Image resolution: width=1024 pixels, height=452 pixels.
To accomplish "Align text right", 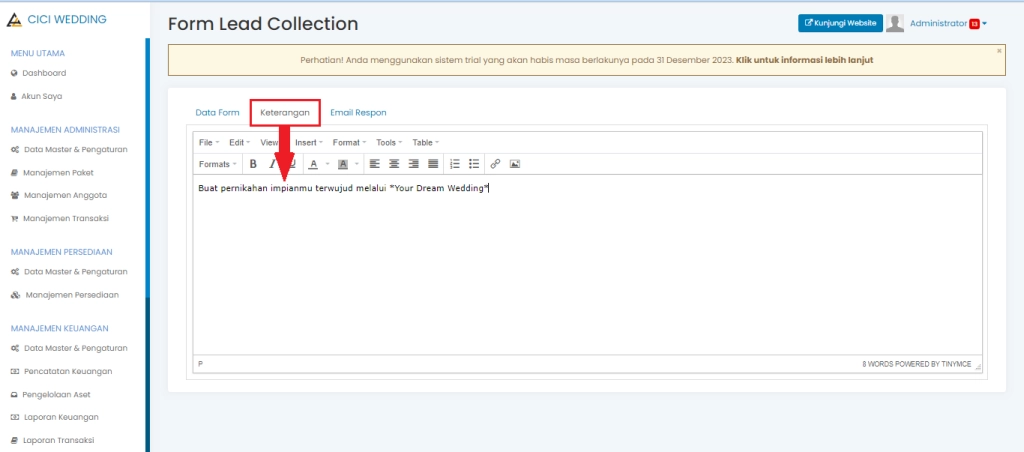I will [413, 164].
